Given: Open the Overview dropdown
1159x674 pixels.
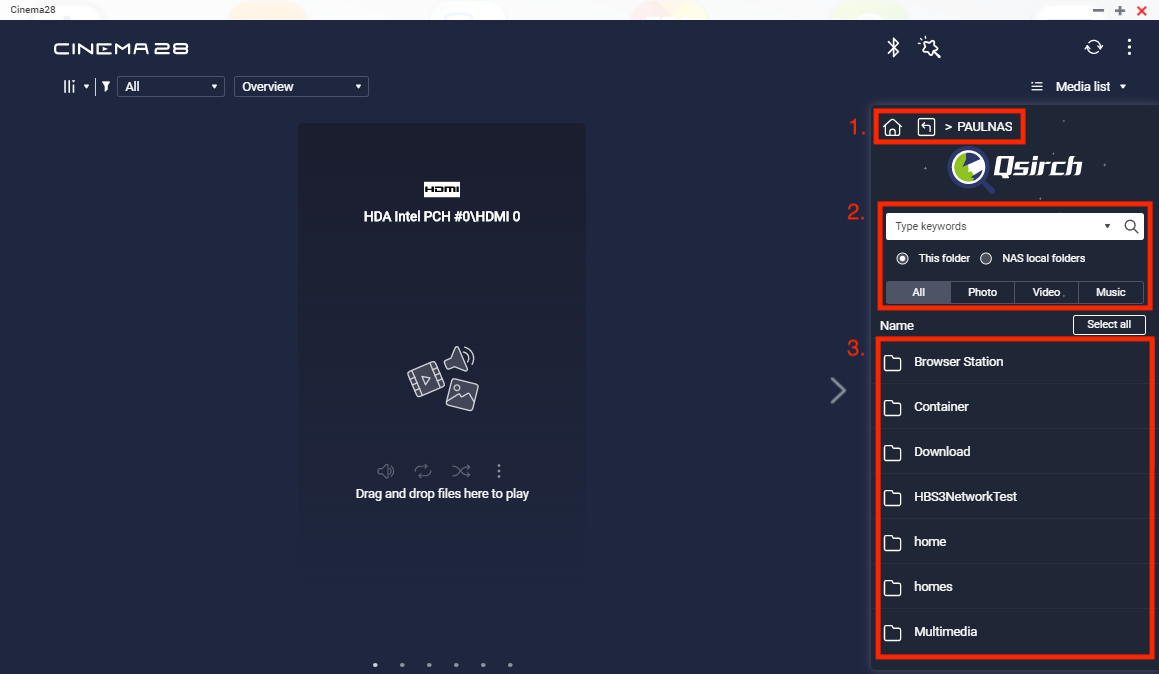Looking at the screenshot, I should pyautogui.click(x=301, y=87).
